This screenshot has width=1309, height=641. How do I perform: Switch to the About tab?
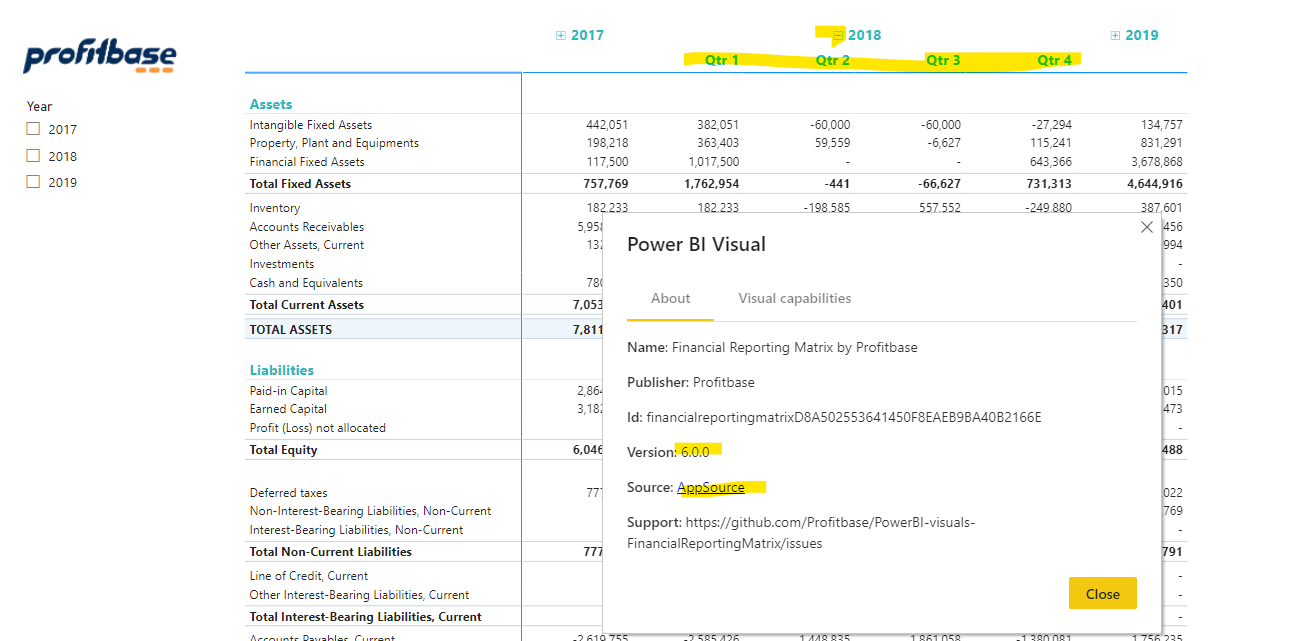[670, 298]
